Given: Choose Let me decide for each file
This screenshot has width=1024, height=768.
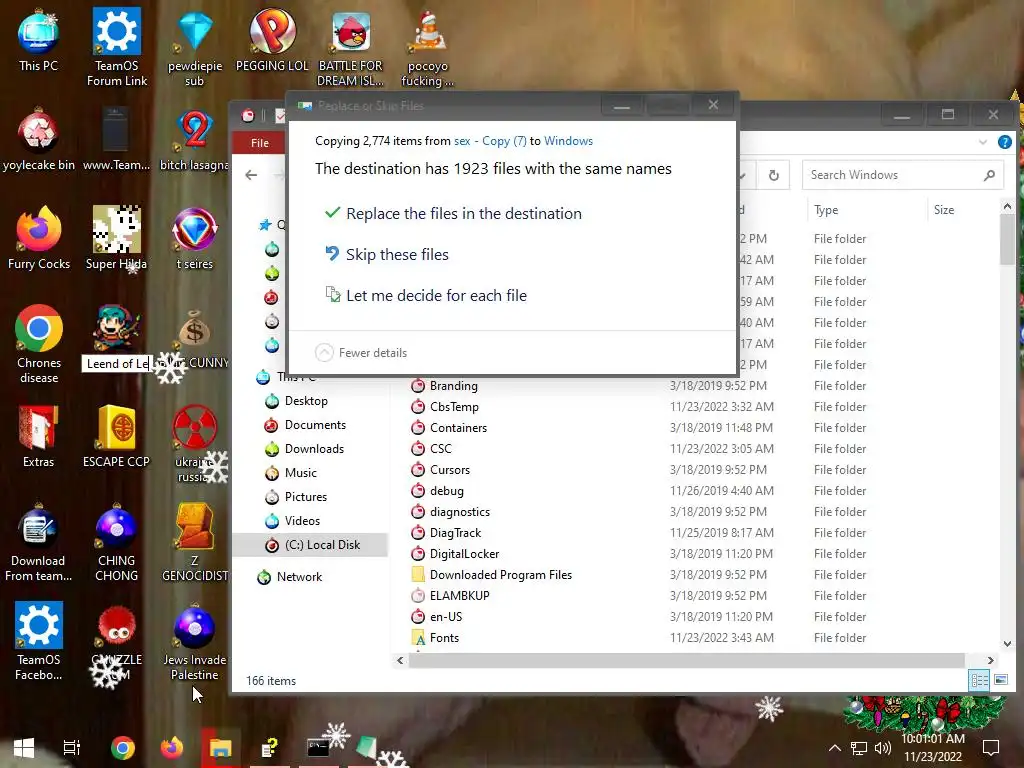Looking at the screenshot, I should tap(426, 296).
